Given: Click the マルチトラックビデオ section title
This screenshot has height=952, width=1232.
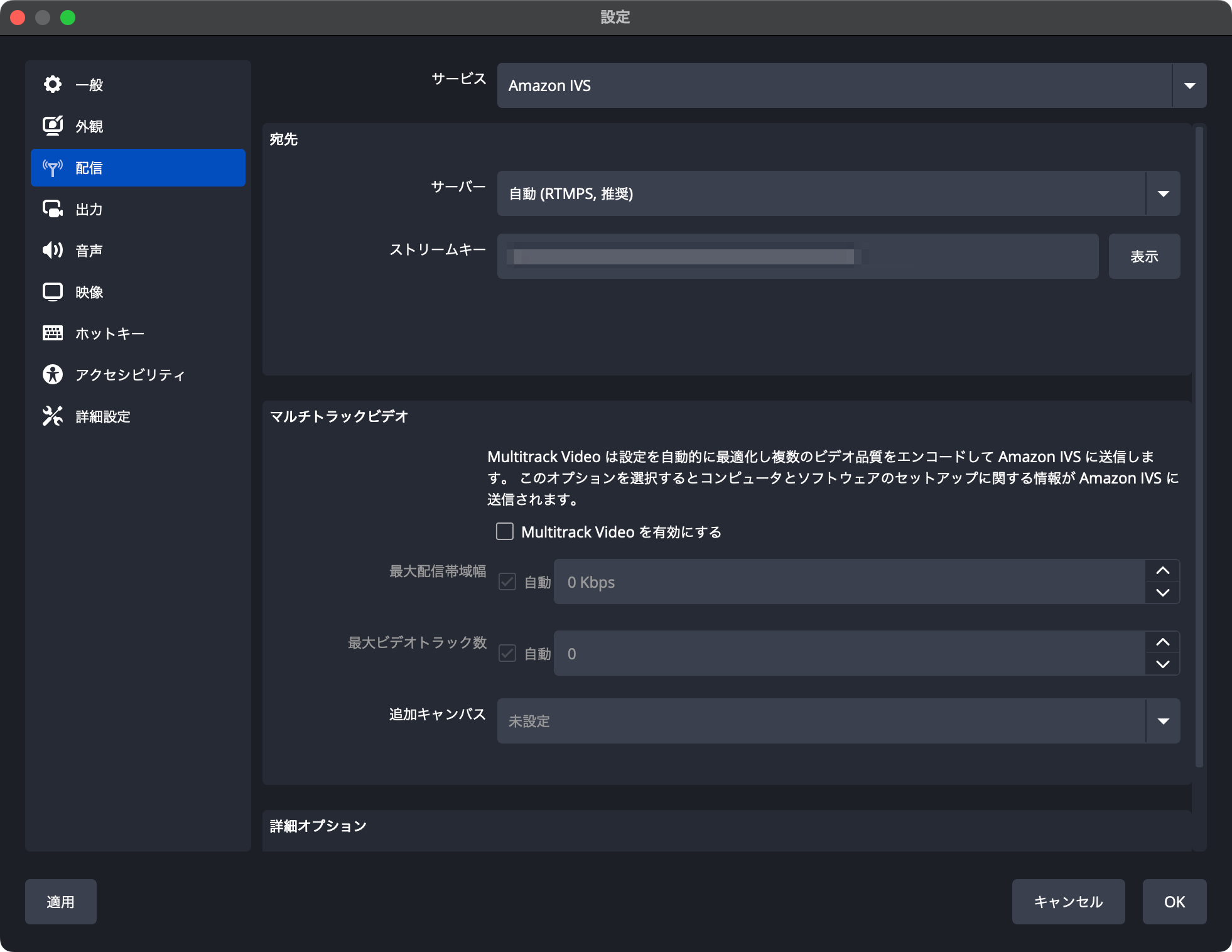Looking at the screenshot, I should pyautogui.click(x=339, y=416).
